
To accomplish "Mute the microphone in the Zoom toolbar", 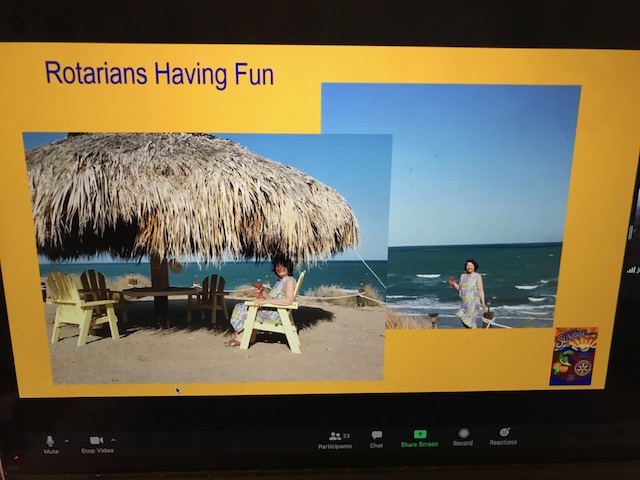I will coord(50,441).
